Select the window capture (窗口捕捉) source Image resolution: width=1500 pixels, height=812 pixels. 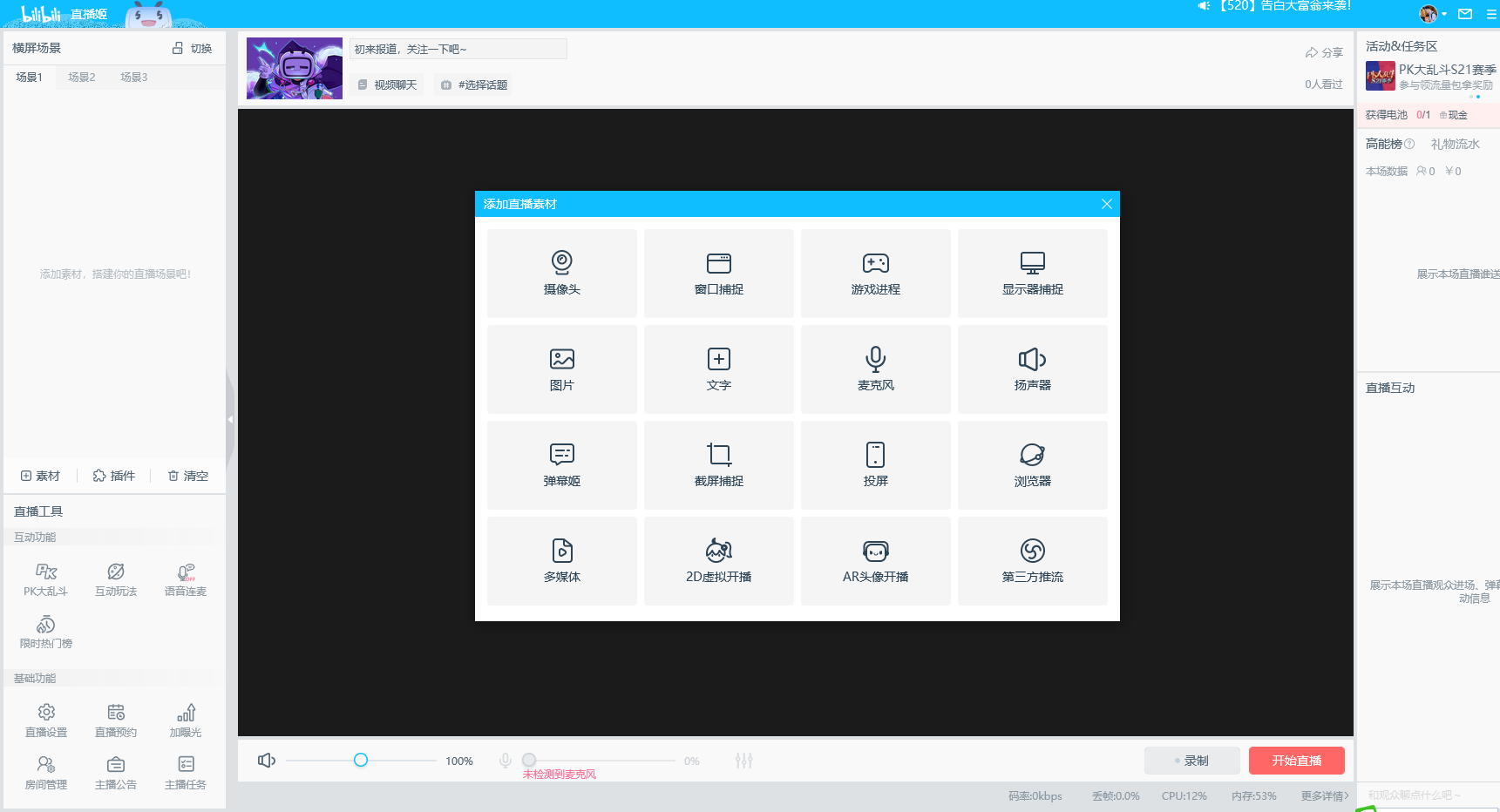point(718,273)
